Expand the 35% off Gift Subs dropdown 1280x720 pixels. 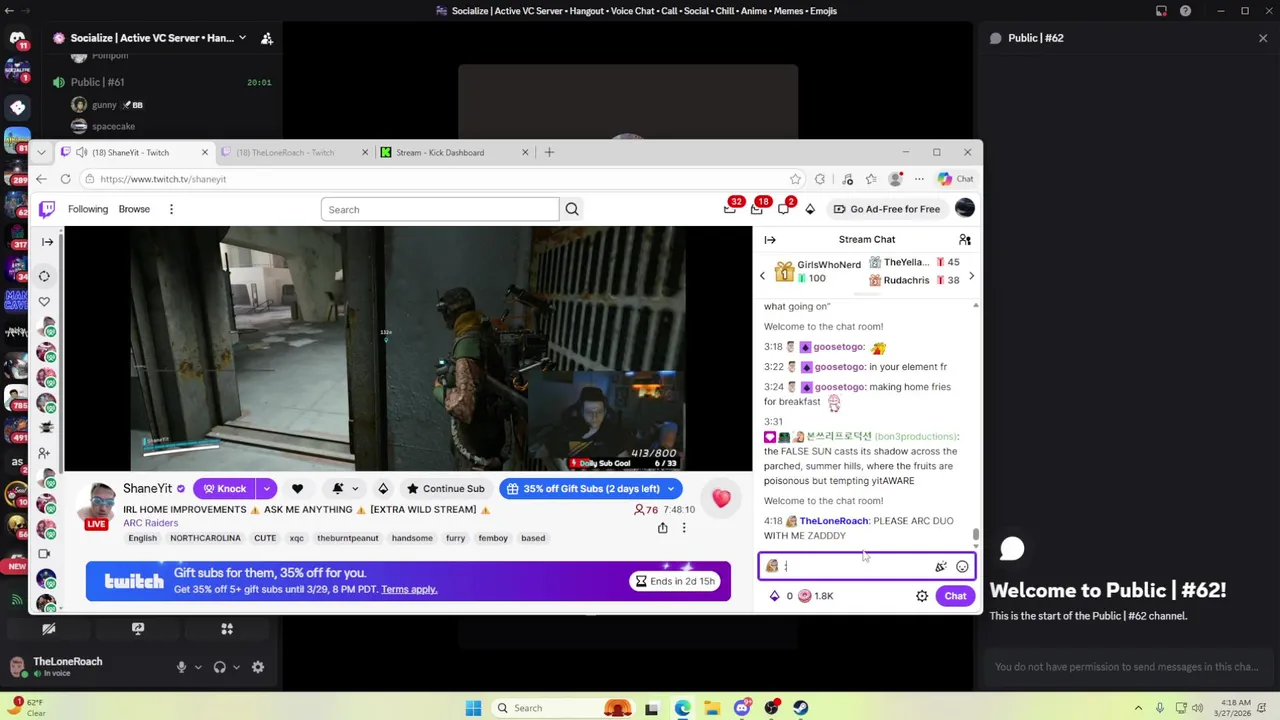coord(671,489)
